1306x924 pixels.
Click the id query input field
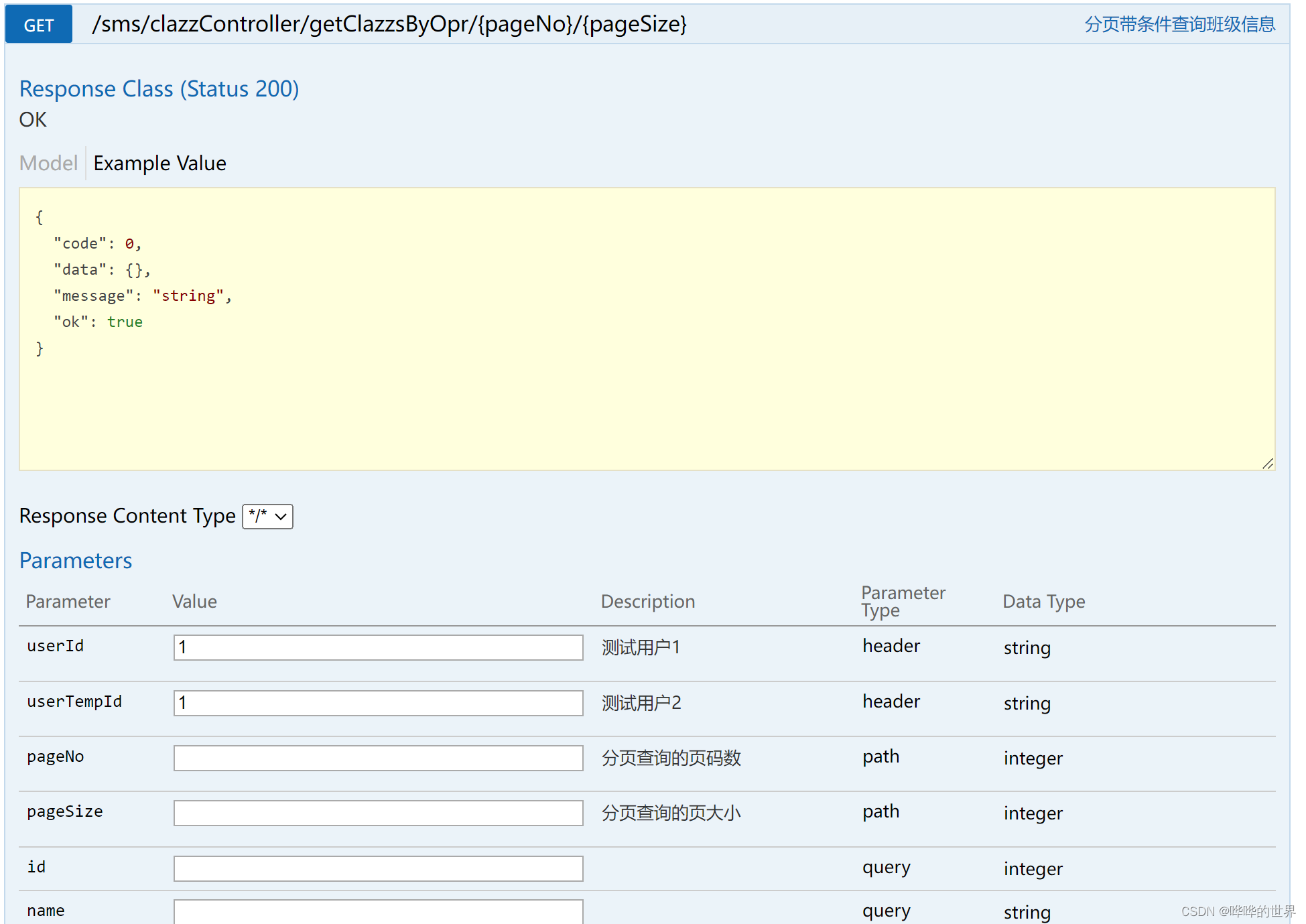pos(378,868)
